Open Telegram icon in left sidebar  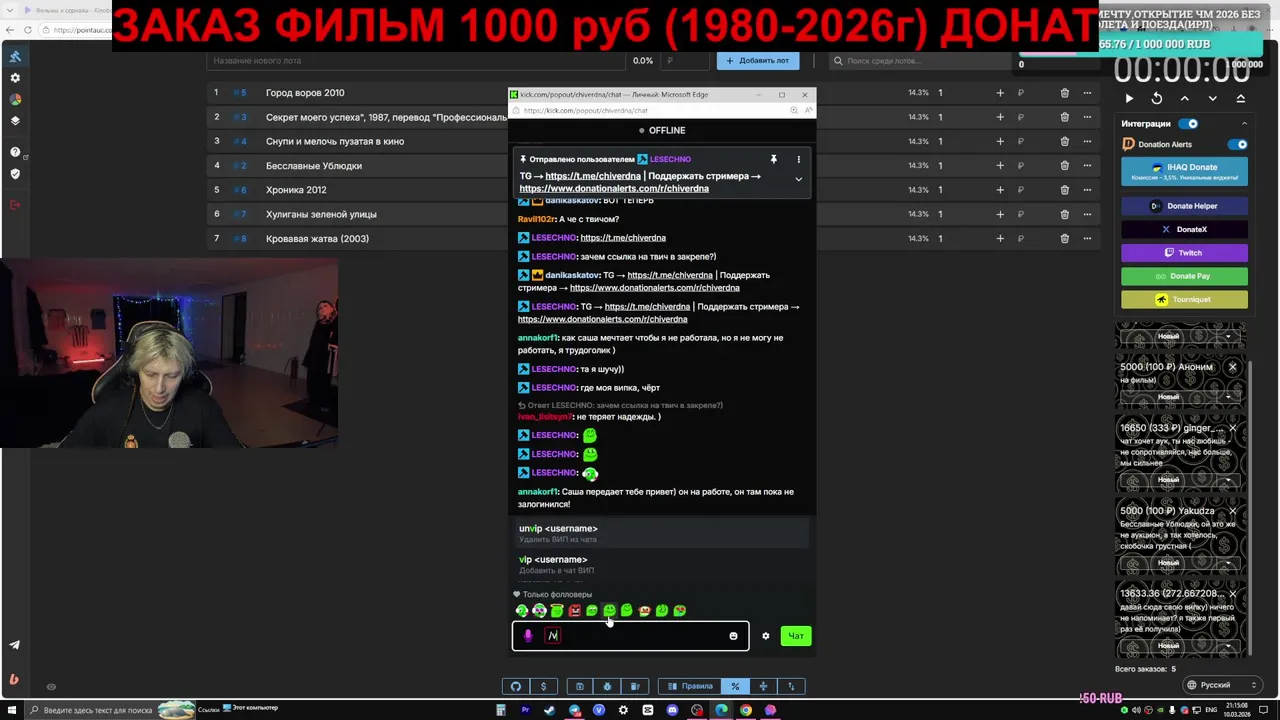coord(14,645)
